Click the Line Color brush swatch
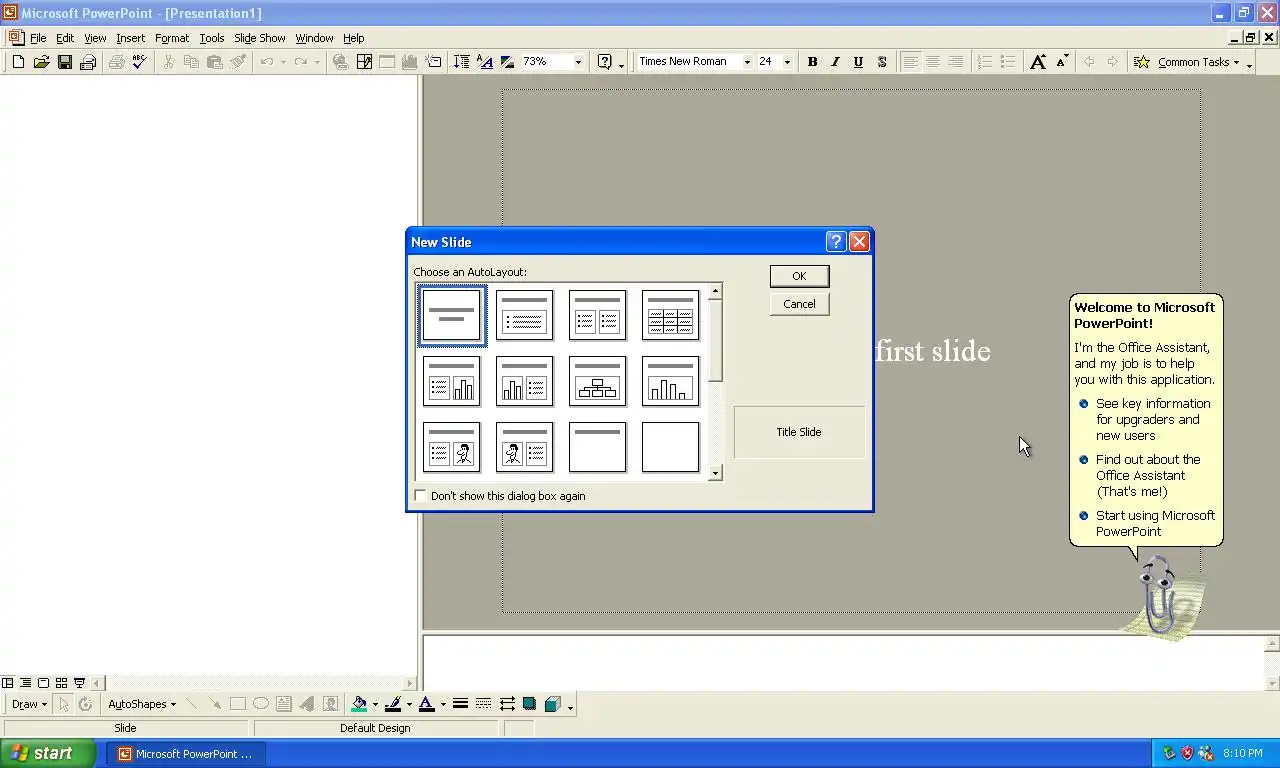Image resolution: width=1280 pixels, height=768 pixels. pyautogui.click(x=393, y=704)
